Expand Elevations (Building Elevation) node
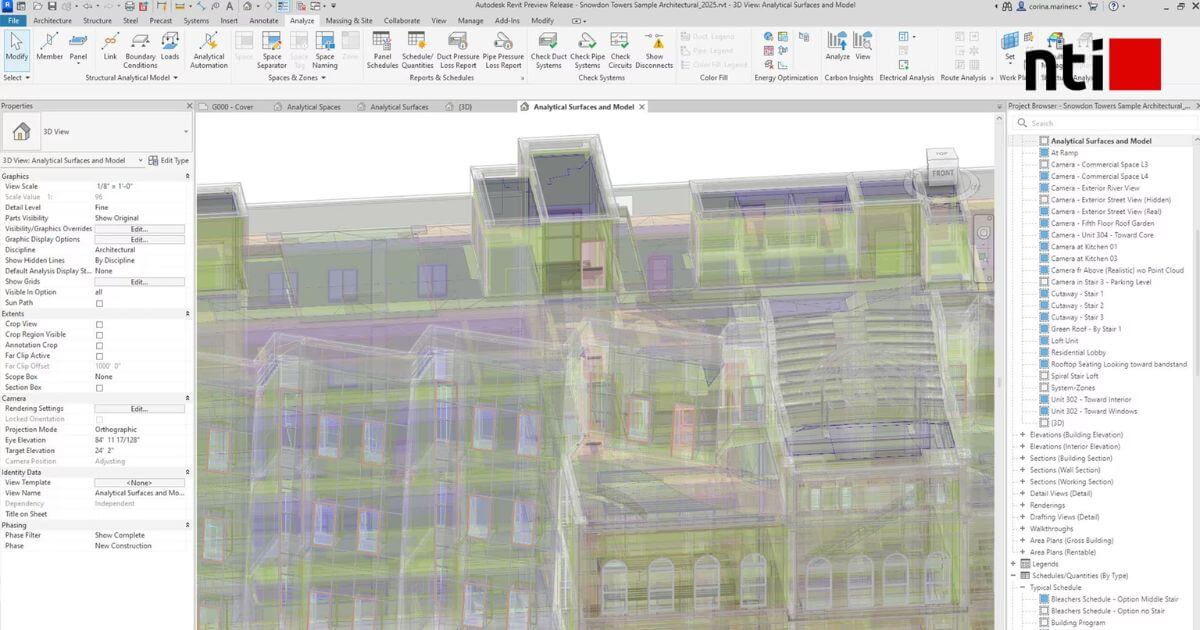Screen dimensions: 1200x630 [1022, 435]
